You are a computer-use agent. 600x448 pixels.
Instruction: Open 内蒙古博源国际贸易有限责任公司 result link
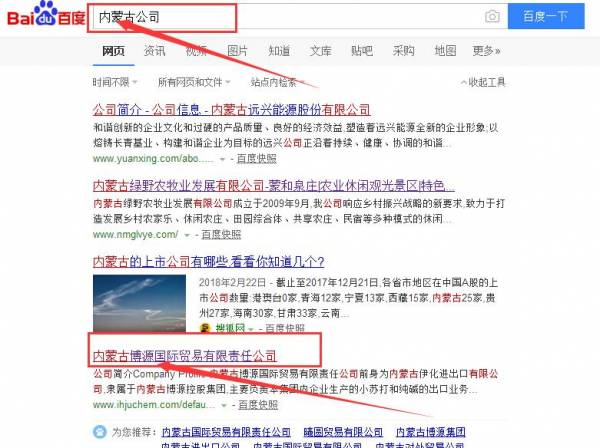184,356
